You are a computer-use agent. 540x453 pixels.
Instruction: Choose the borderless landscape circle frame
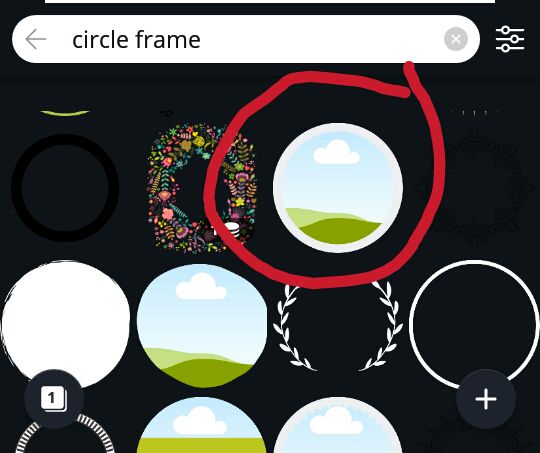pyautogui.click(x=201, y=326)
